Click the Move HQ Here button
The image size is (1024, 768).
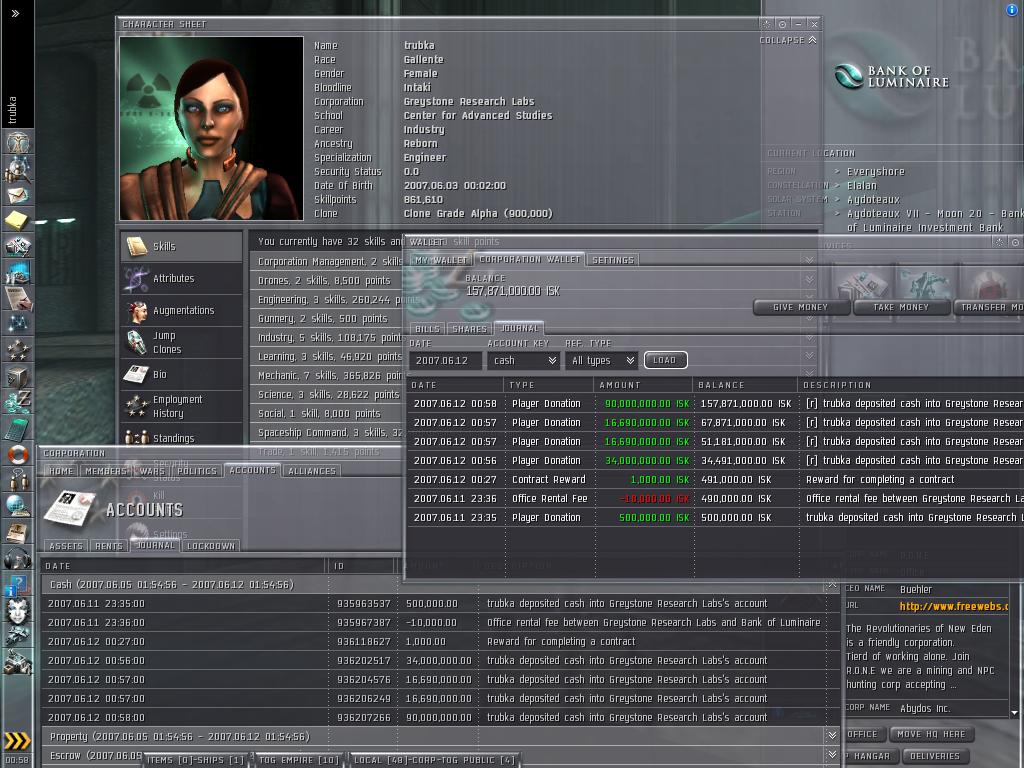[931, 734]
